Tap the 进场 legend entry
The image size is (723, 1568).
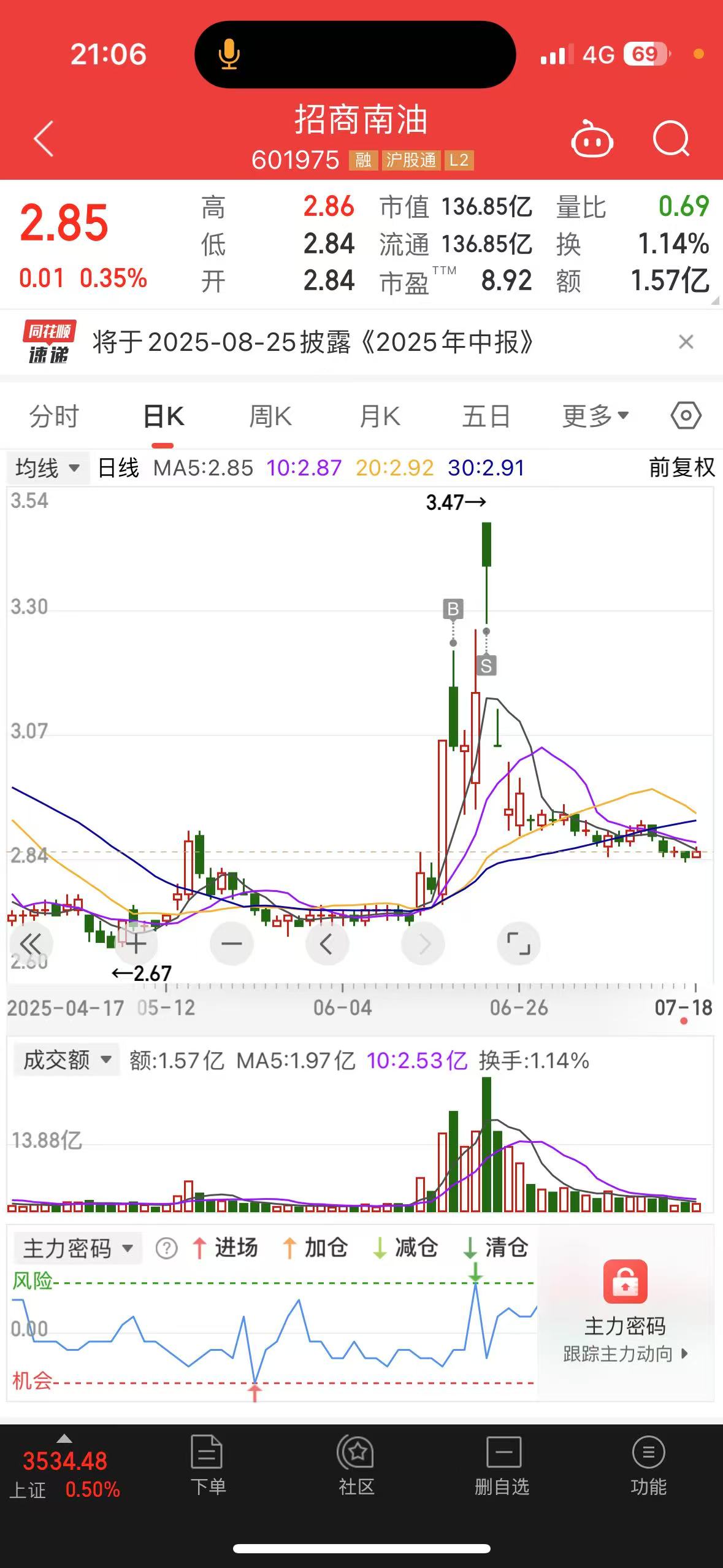tap(225, 1248)
